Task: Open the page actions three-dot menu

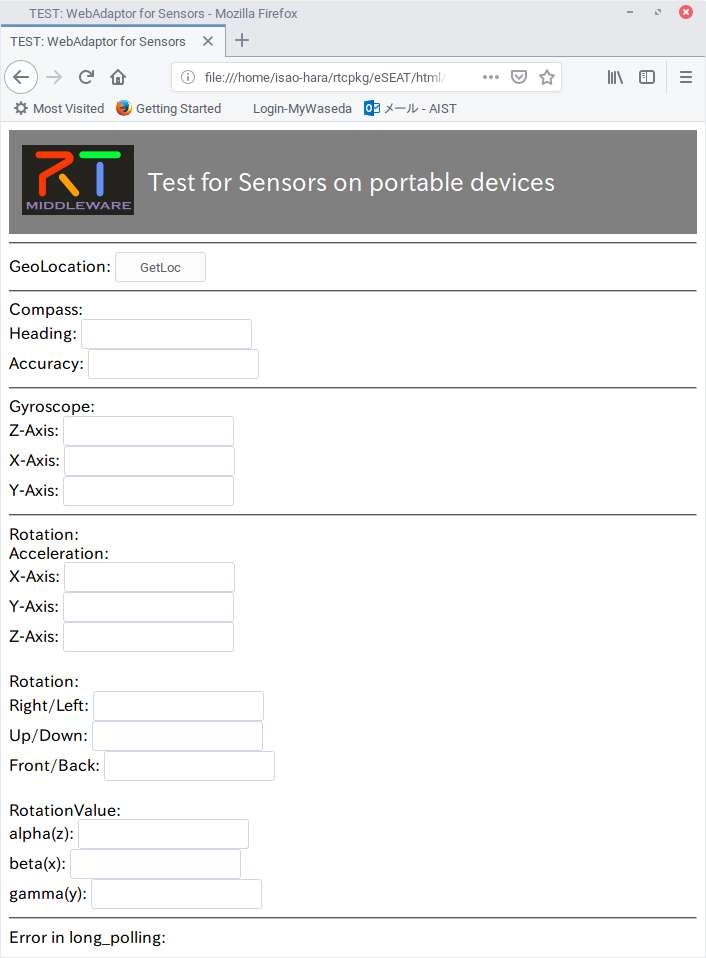Action: pyautogui.click(x=490, y=77)
